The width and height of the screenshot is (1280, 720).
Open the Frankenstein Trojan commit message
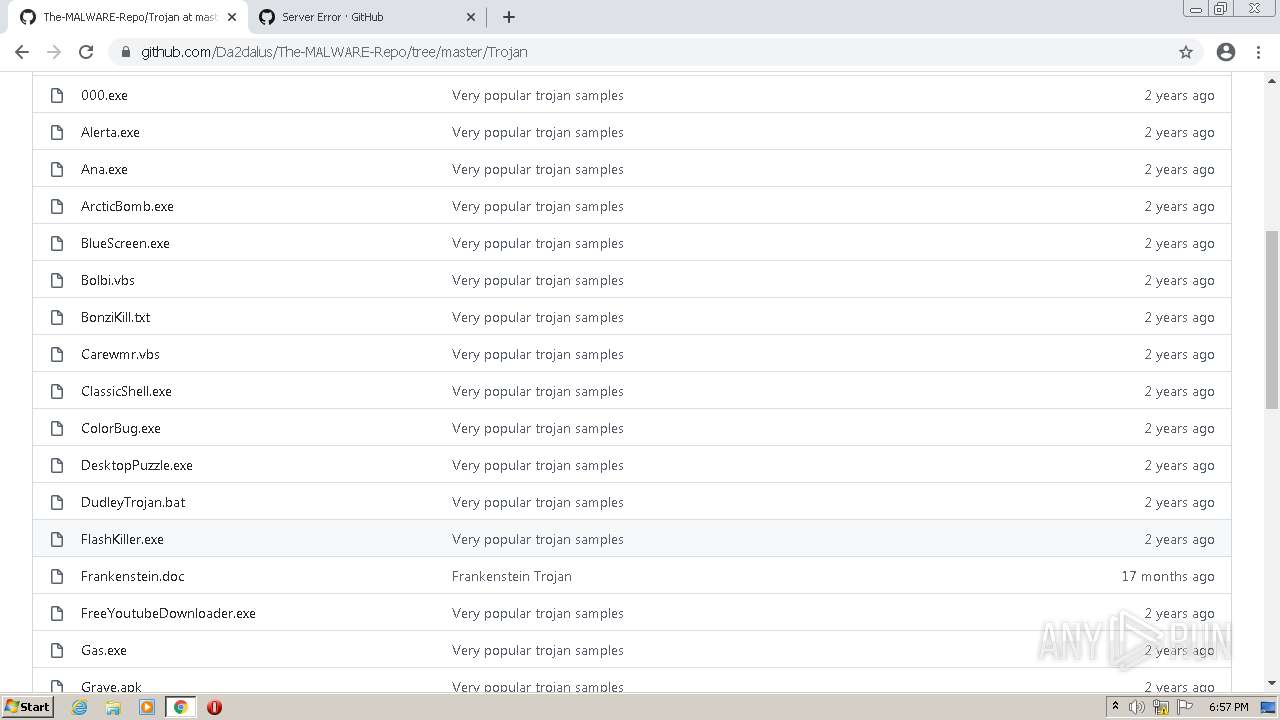(x=512, y=576)
